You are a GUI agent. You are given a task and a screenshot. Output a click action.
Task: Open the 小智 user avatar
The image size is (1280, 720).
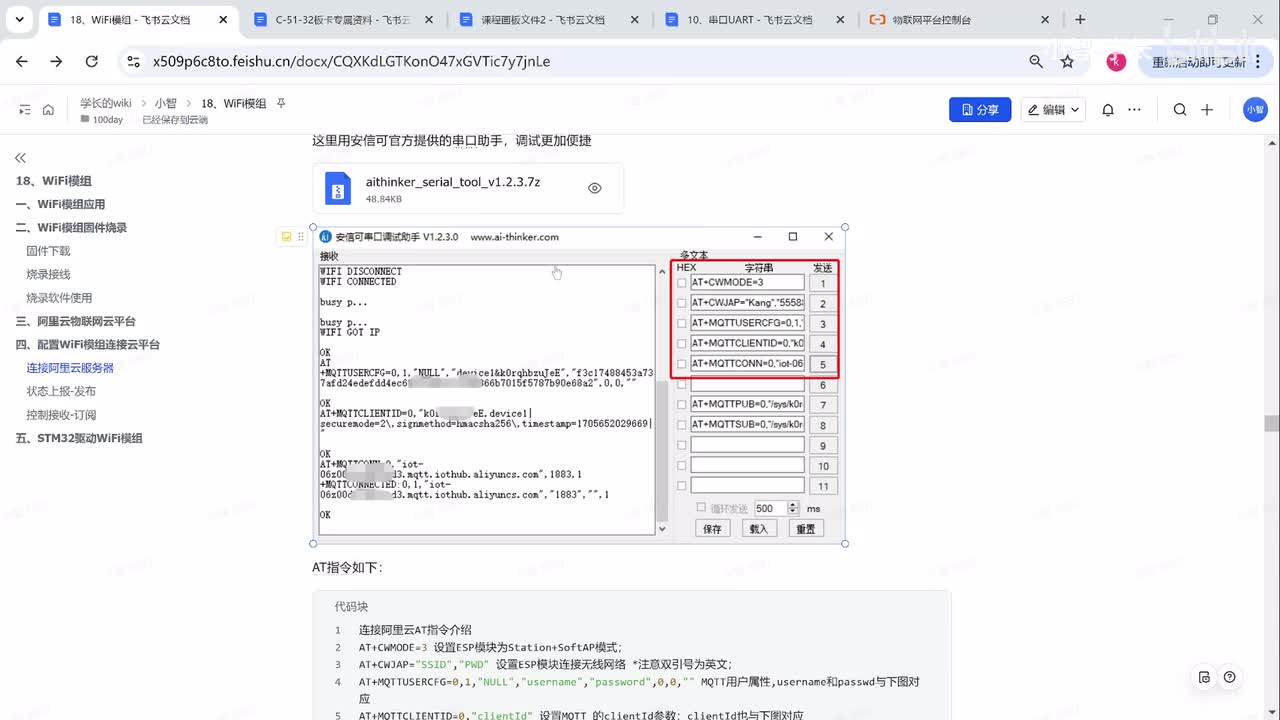click(1255, 110)
